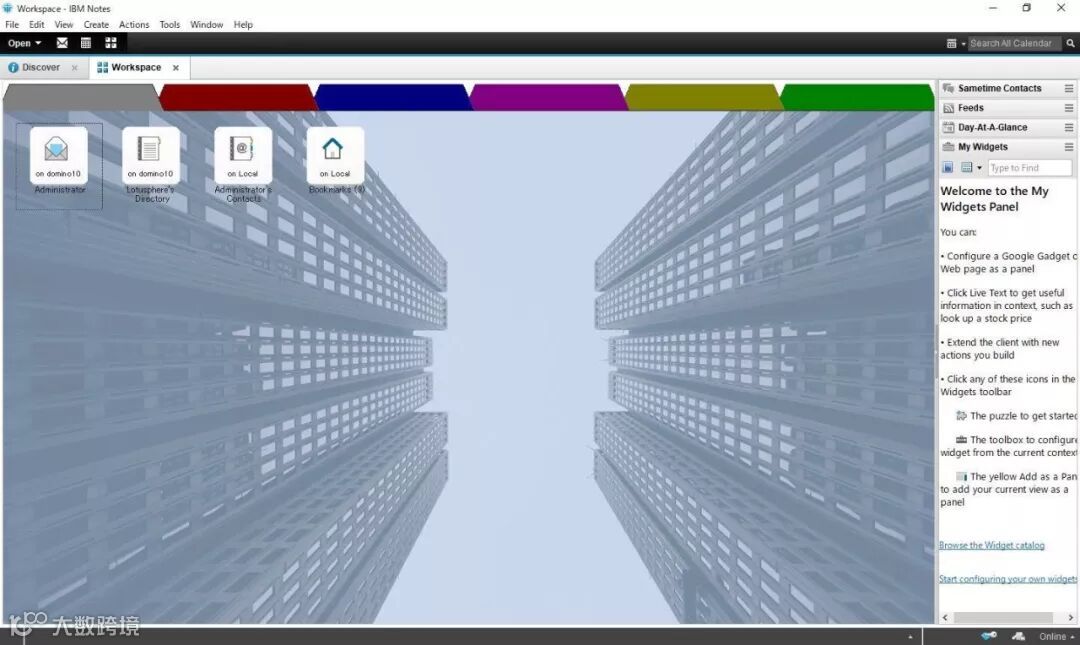This screenshot has width=1080, height=645.
Task: Click the My Widgets toolbox icon
Action: pyautogui.click(x=948, y=147)
